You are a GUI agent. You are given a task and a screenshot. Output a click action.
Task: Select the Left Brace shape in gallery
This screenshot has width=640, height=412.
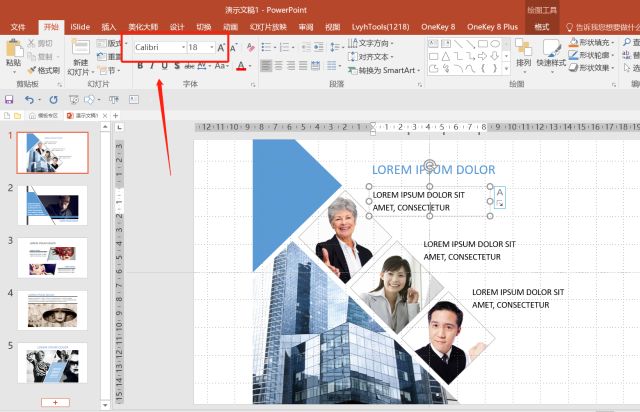coord(482,69)
